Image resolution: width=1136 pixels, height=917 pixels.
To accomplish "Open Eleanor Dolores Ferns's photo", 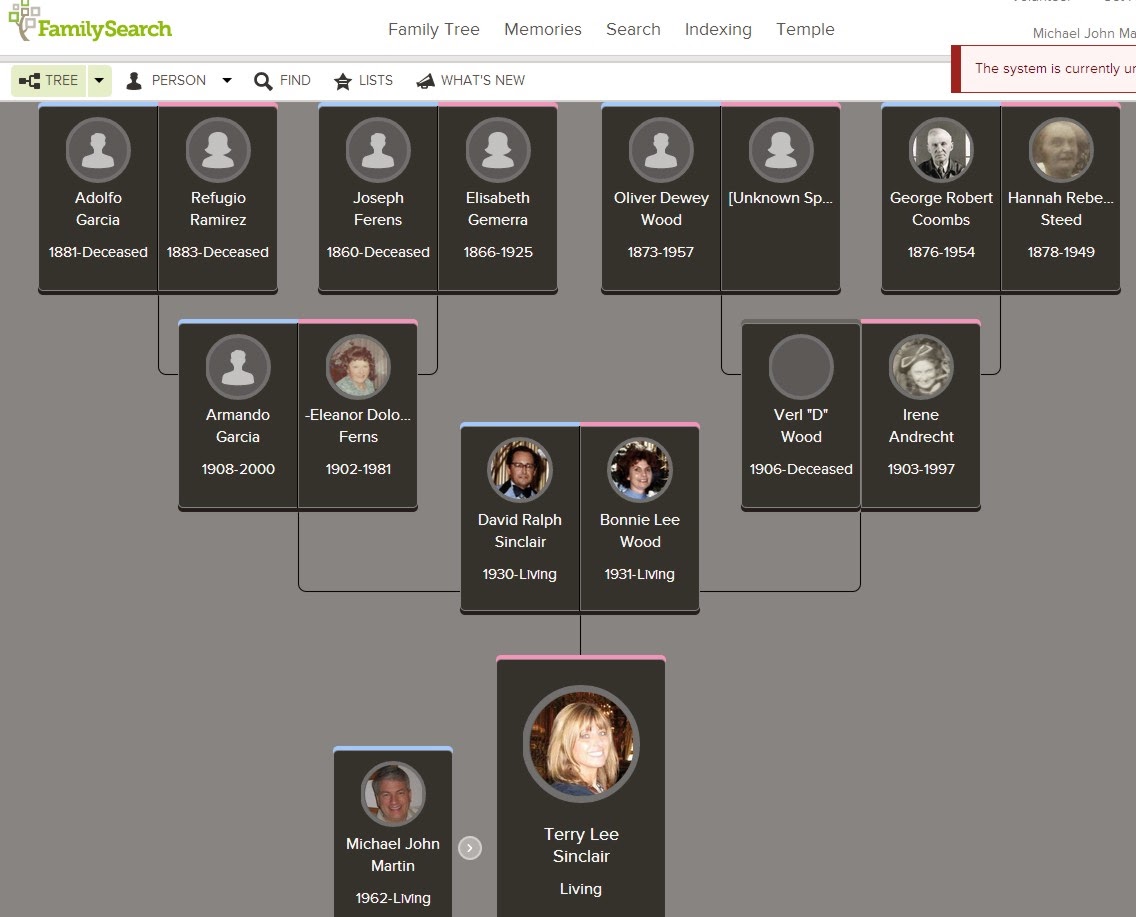I will pyautogui.click(x=358, y=367).
